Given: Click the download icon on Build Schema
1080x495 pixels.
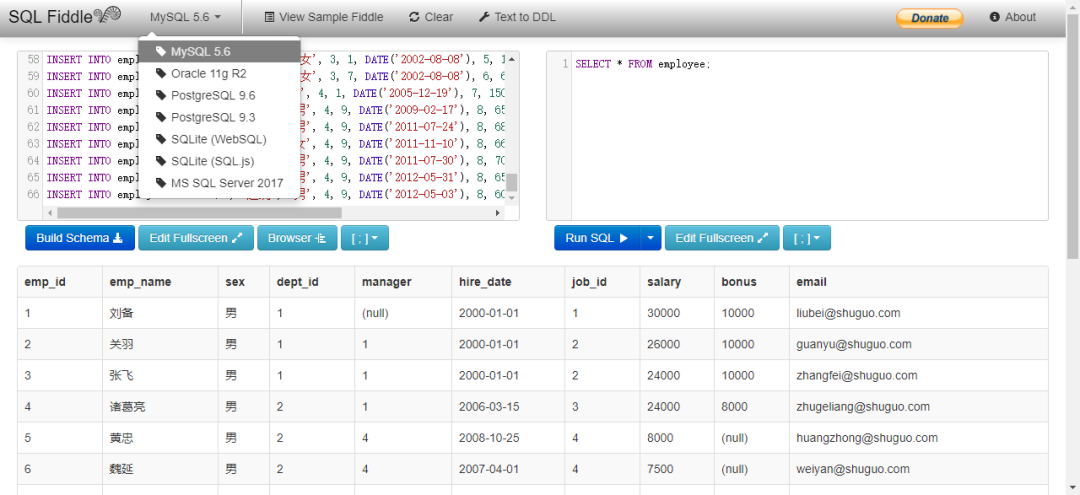Looking at the screenshot, I should (118, 238).
